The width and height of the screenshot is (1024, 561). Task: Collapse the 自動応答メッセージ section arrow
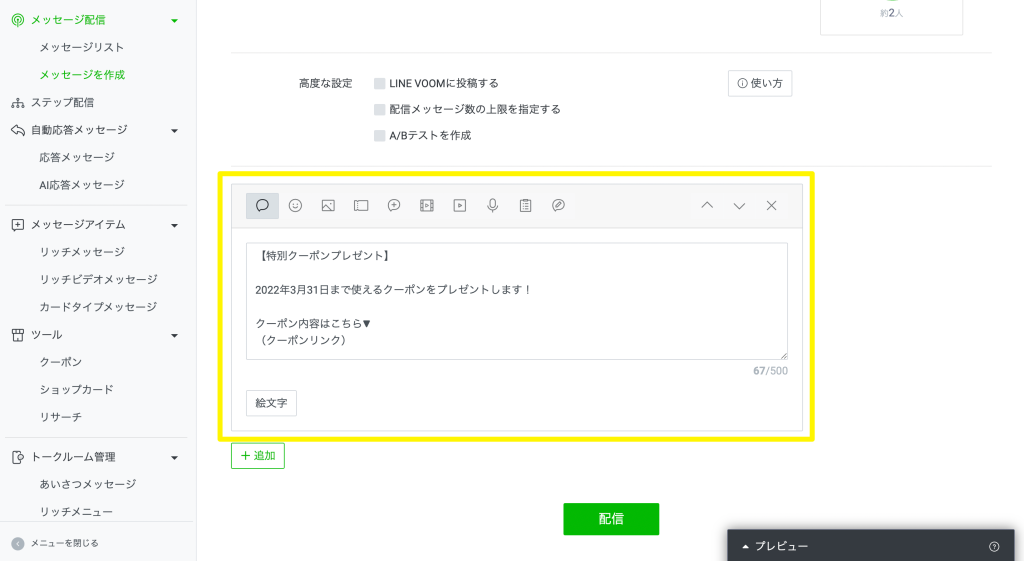(174, 131)
